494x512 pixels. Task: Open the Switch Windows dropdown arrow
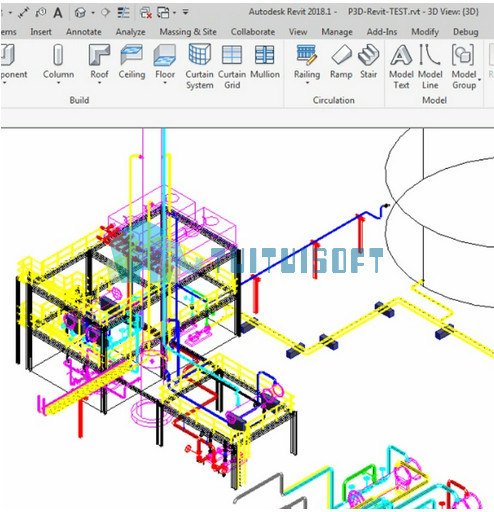pyautogui.click(x=174, y=13)
